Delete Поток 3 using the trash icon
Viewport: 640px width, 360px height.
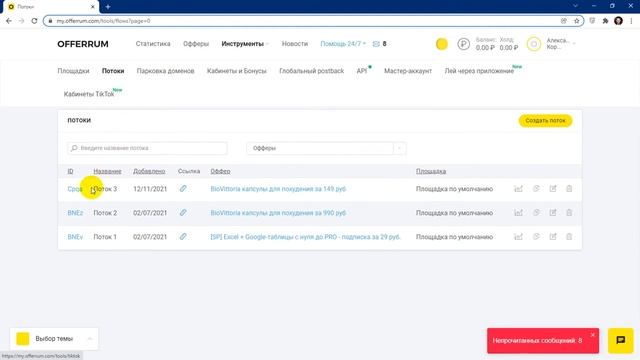coord(569,189)
